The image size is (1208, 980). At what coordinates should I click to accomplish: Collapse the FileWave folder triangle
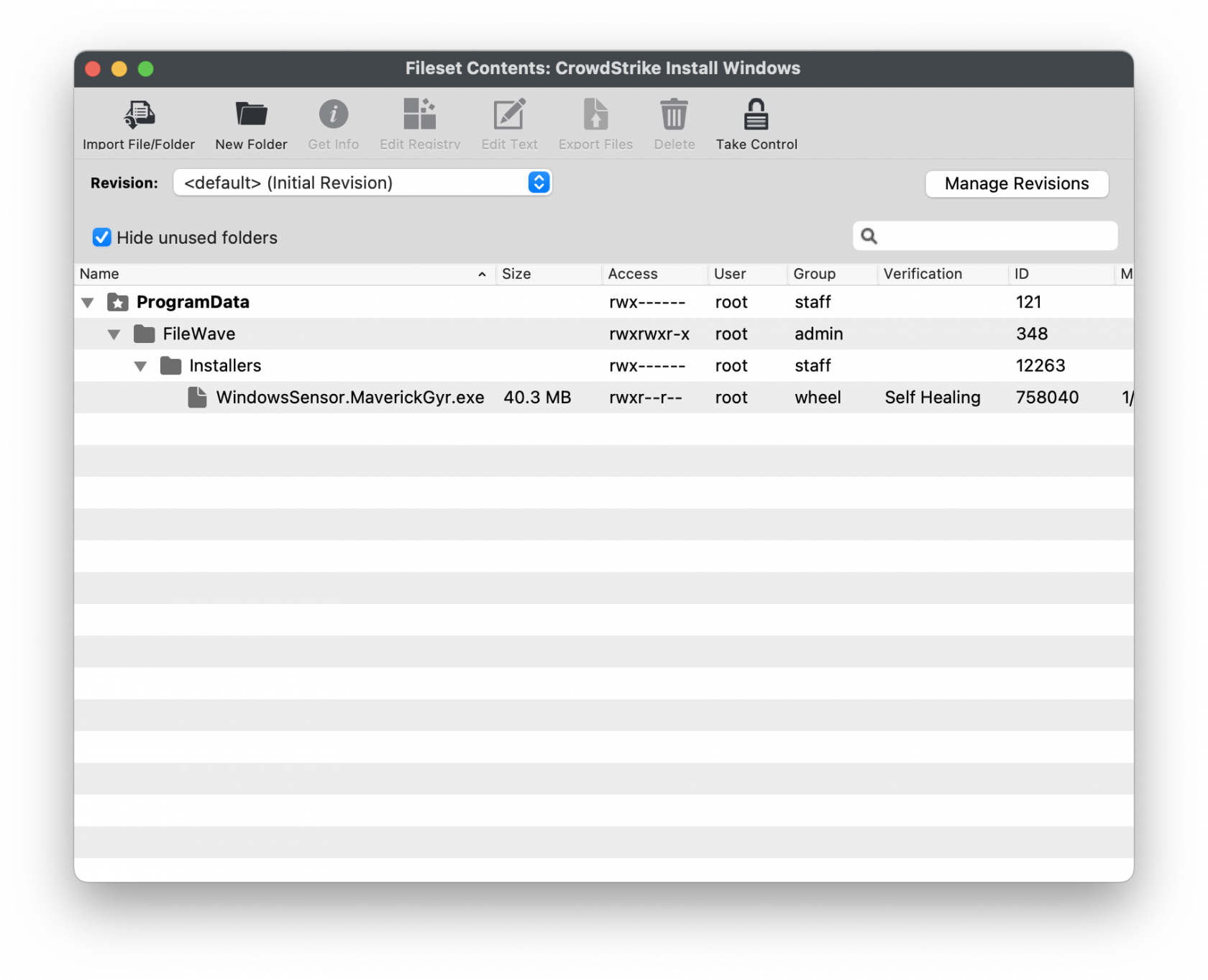pyautogui.click(x=114, y=334)
